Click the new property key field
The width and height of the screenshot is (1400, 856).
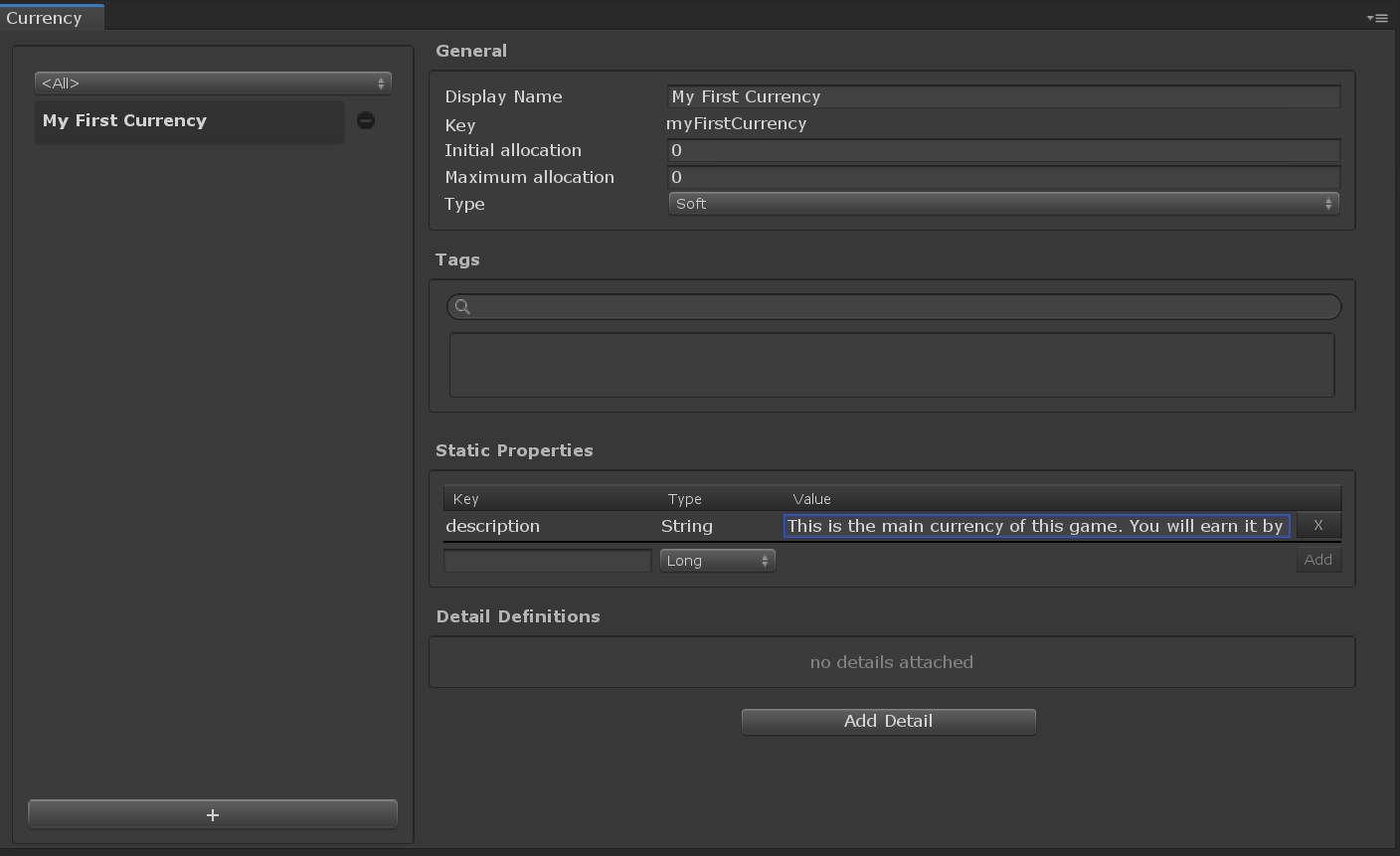pos(548,561)
